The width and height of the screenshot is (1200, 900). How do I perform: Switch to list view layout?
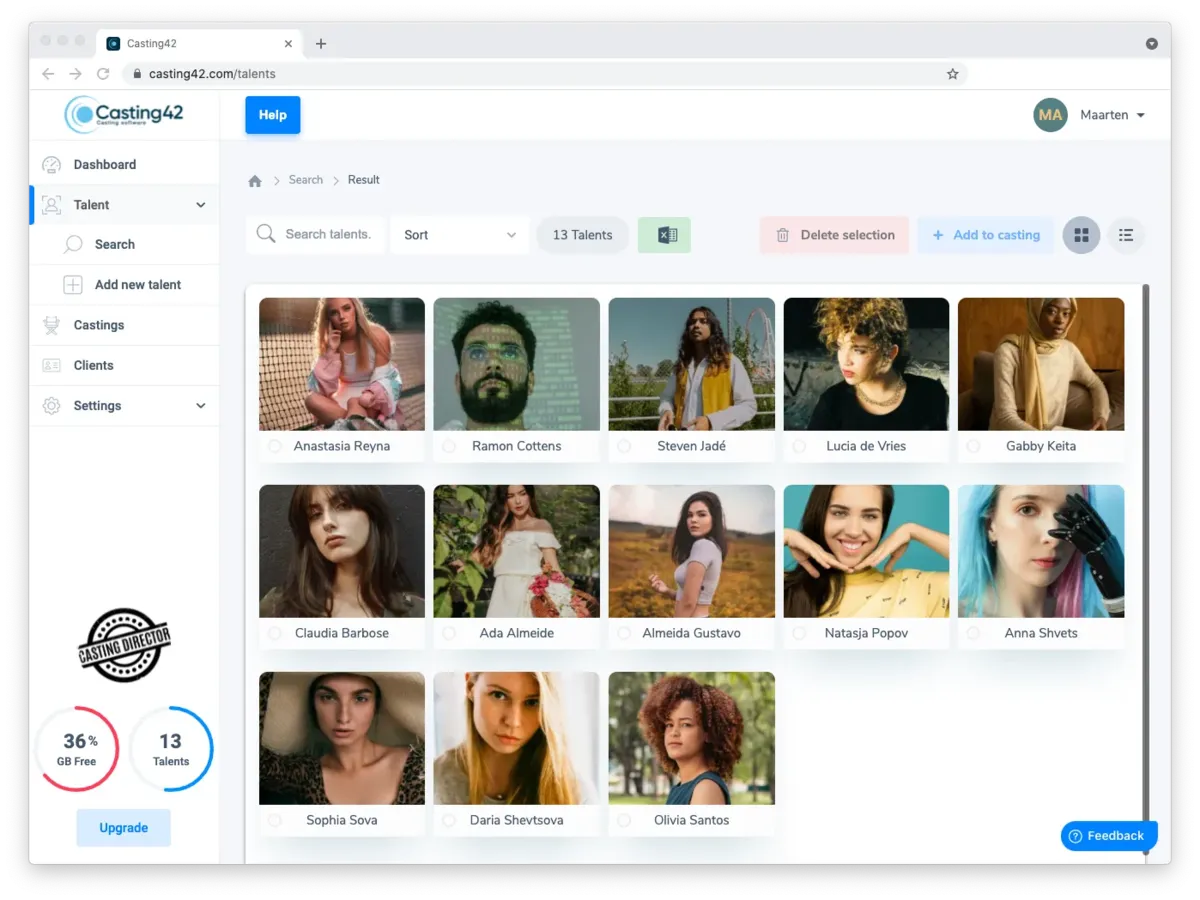[1126, 235]
